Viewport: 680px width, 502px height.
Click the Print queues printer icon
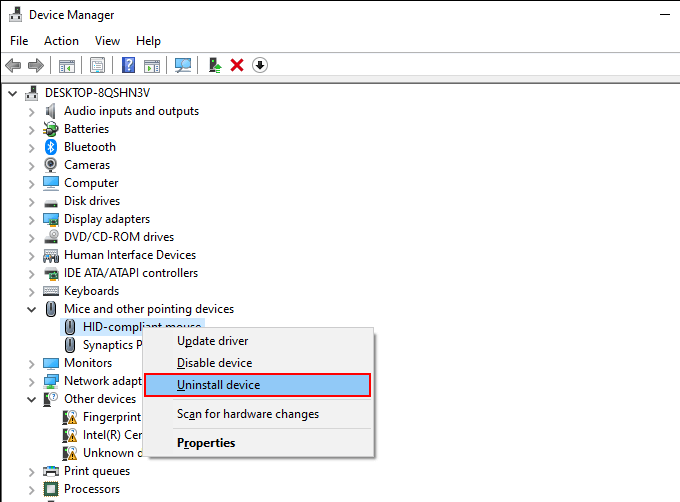51,471
